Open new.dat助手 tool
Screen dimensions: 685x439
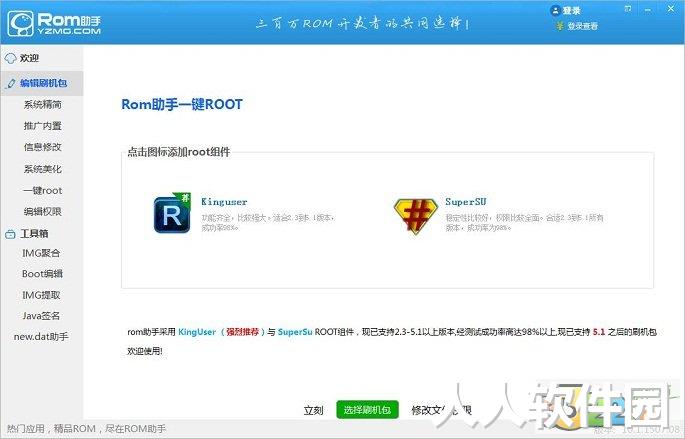[41, 337]
